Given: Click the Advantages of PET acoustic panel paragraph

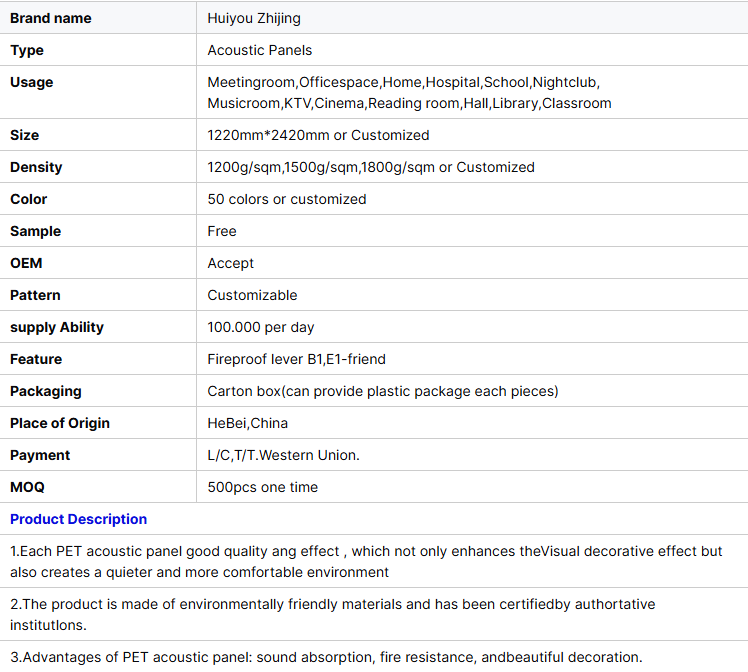Looking at the screenshot, I should (x=326, y=657).
